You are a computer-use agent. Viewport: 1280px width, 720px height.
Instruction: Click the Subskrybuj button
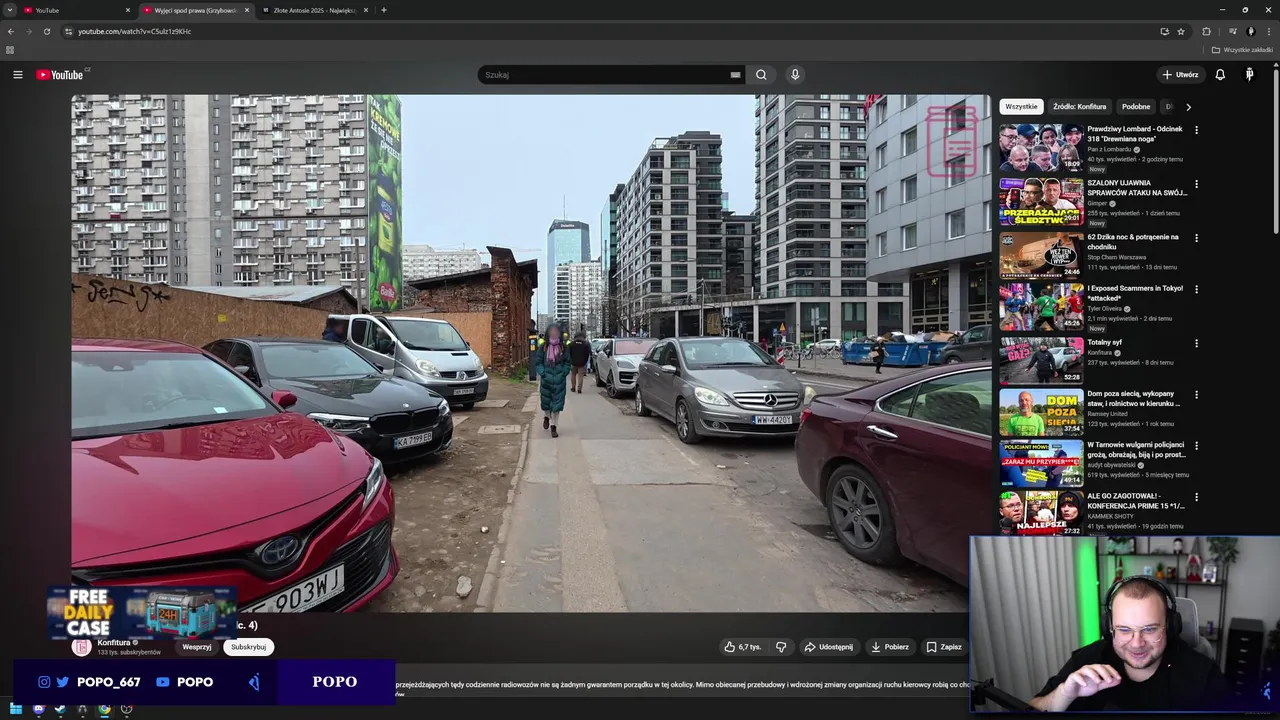pos(248,647)
